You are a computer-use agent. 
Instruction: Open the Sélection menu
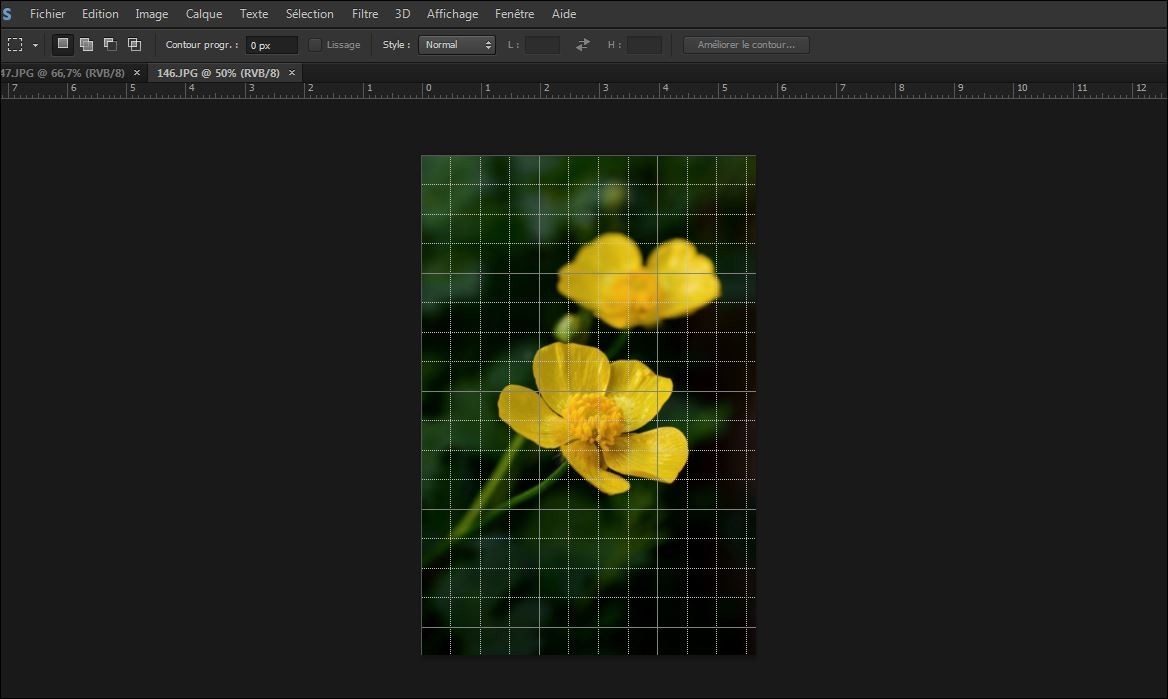pyautogui.click(x=310, y=14)
